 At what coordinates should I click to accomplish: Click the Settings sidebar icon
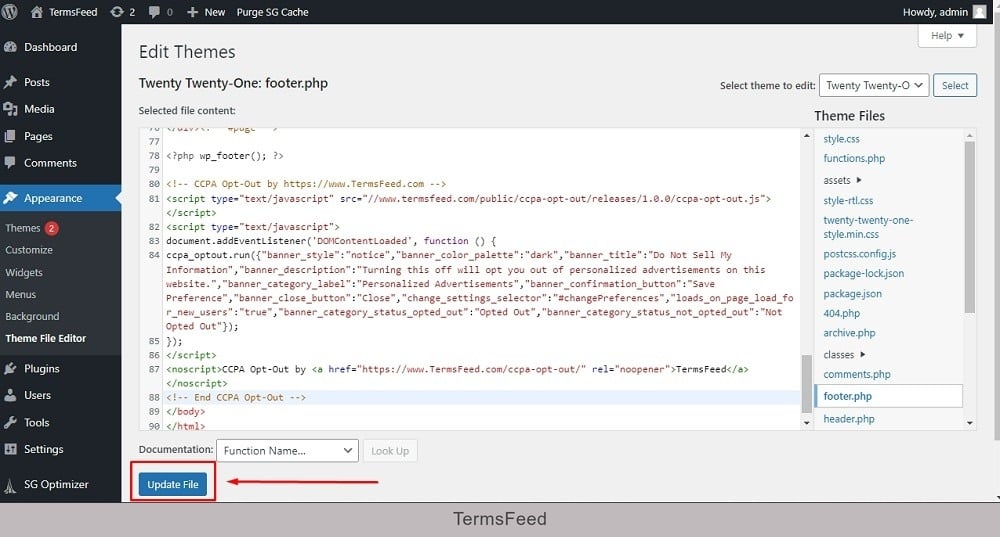pyautogui.click(x=10, y=449)
